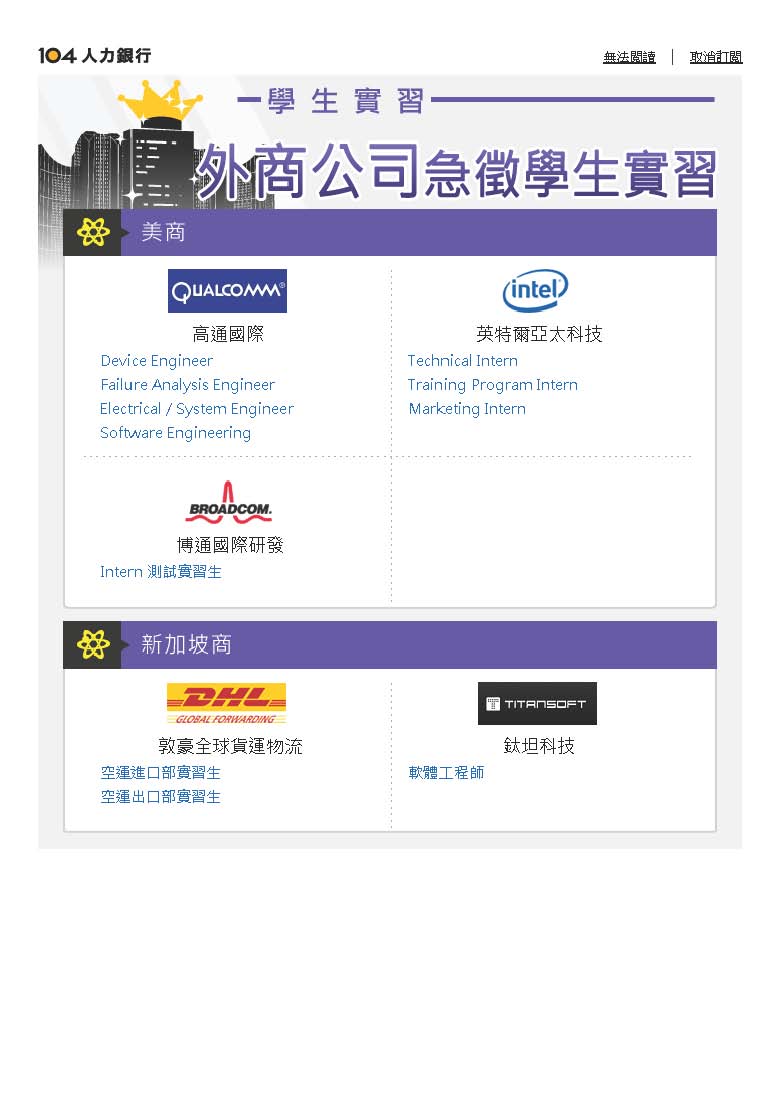
Task: Click the 外商公司急徵學生實習 banner title
Action: (x=456, y=172)
